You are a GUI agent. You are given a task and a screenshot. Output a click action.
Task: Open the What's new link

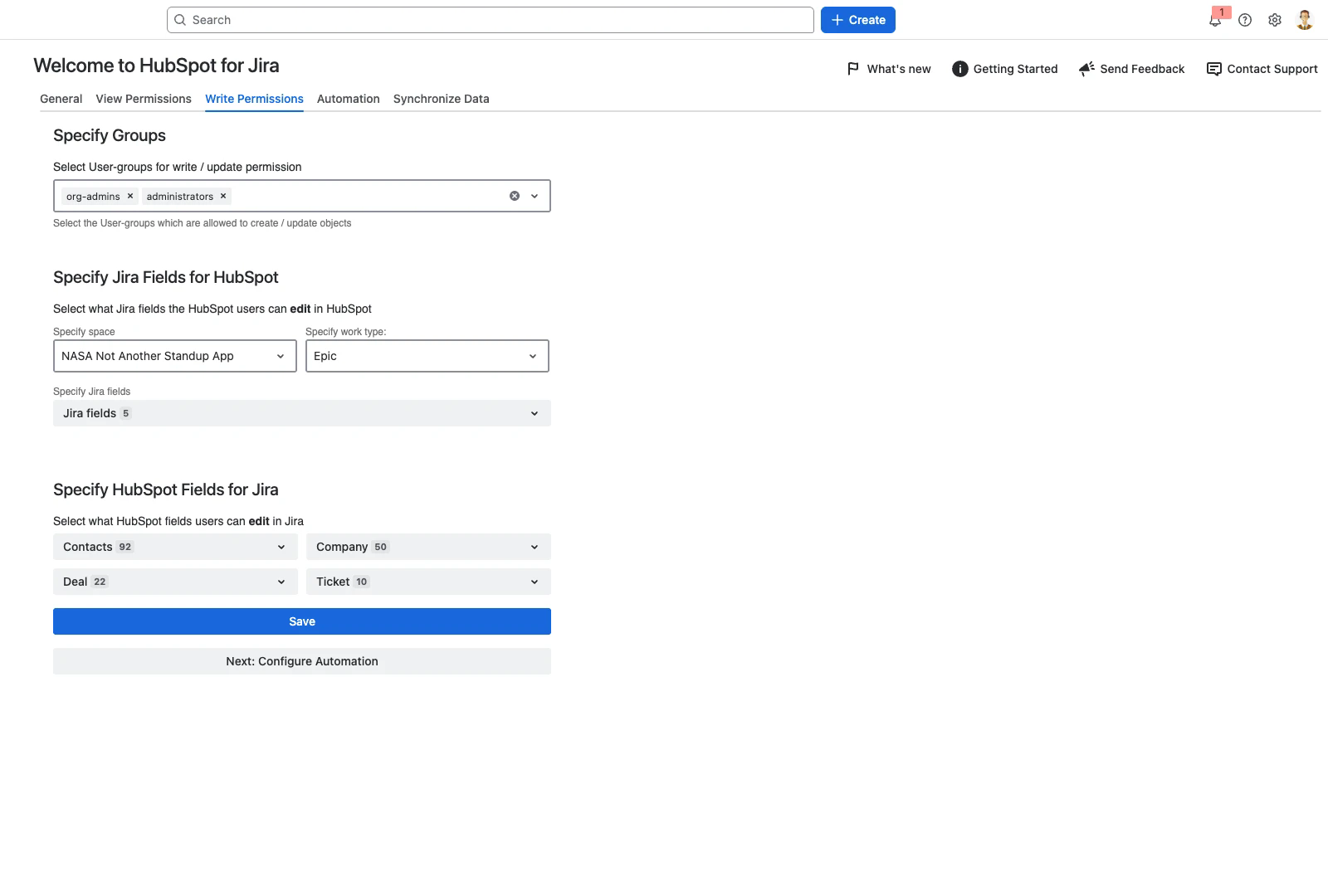pos(889,69)
